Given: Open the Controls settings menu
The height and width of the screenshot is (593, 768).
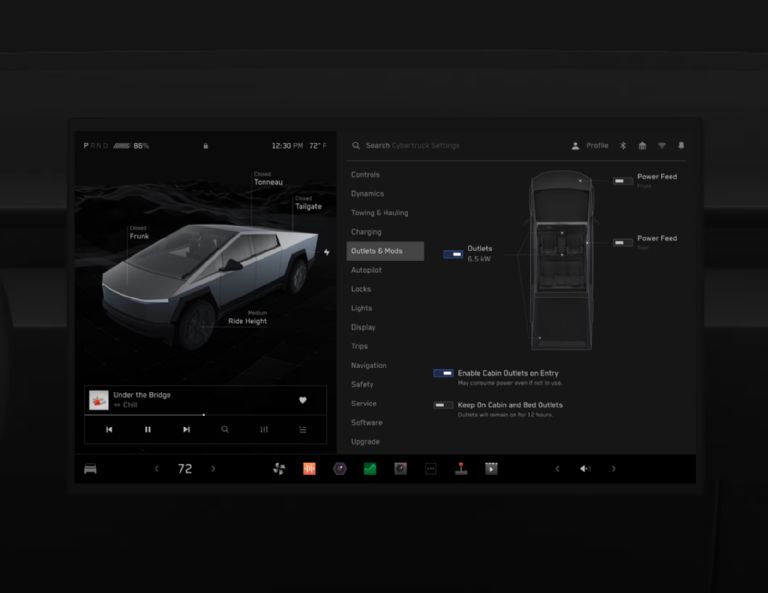Looking at the screenshot, I should 365,174.
